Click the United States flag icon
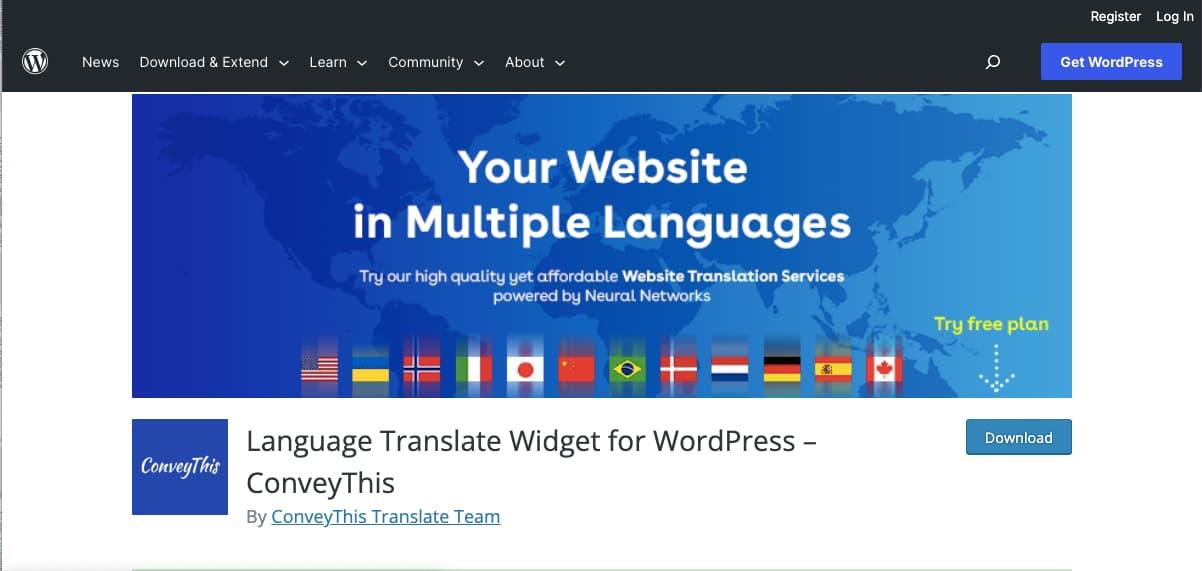The width and height of the screenshot is (1202, 571). pyautogui.click(x=320, y=370)
